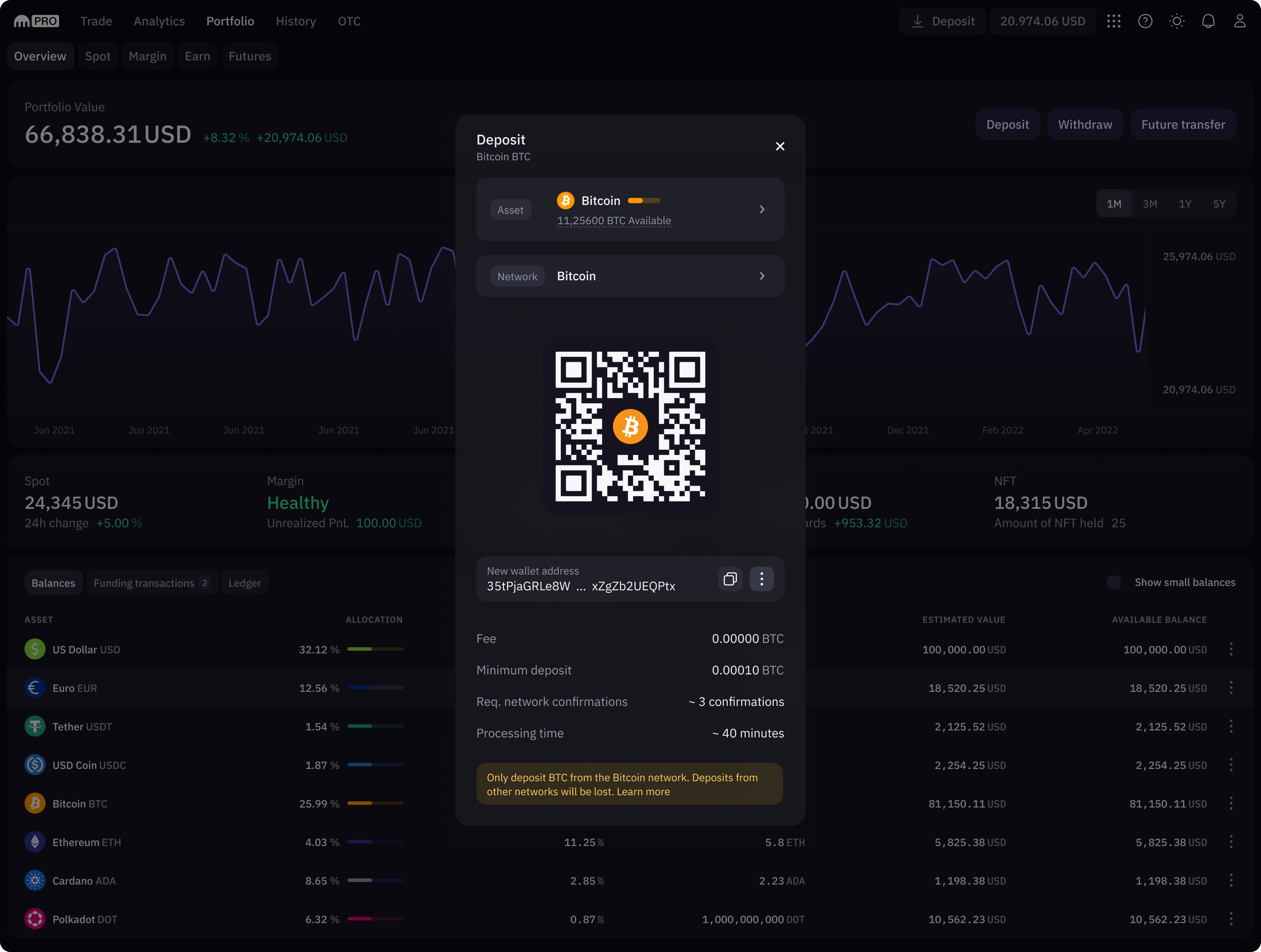Switch to the Margin tab

tap(148, 56)
